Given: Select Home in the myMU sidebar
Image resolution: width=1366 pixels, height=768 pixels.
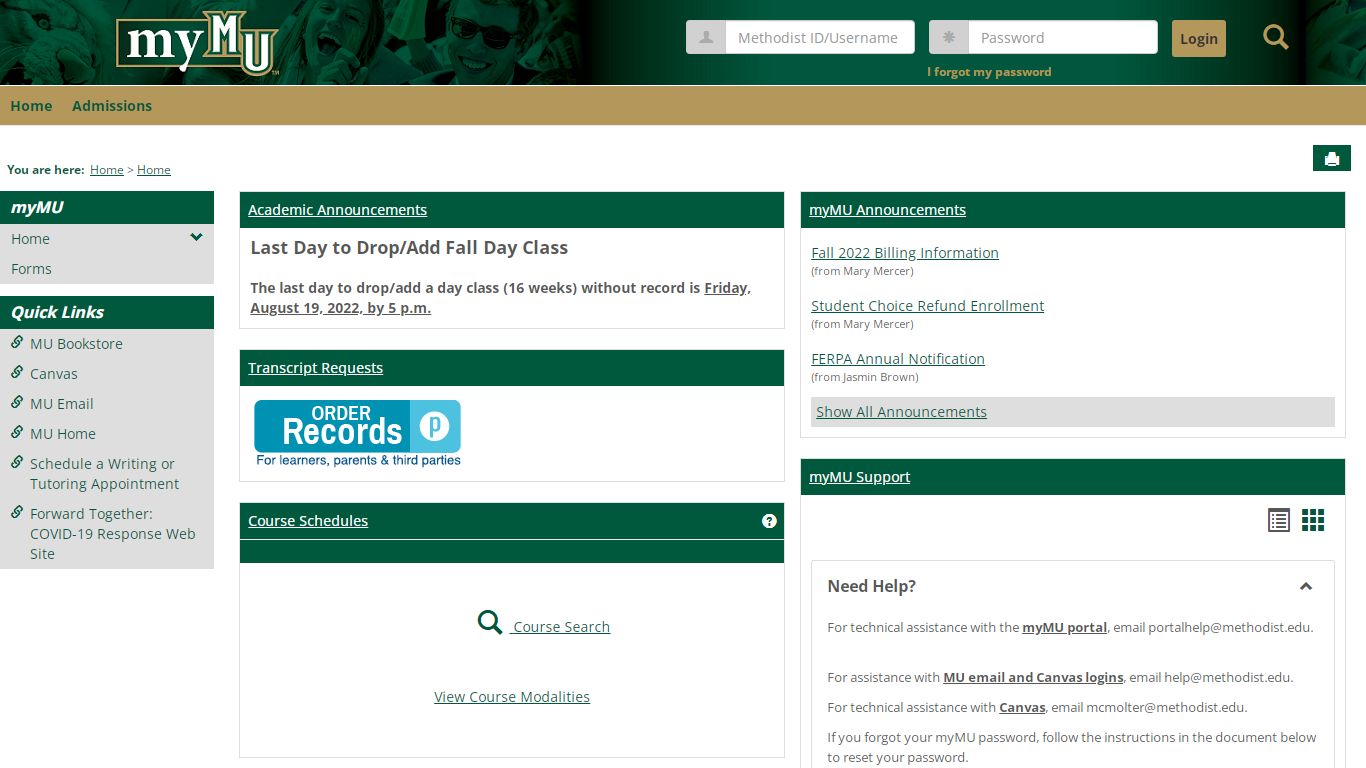Looking at the screenshot, I should coord(30,239).
